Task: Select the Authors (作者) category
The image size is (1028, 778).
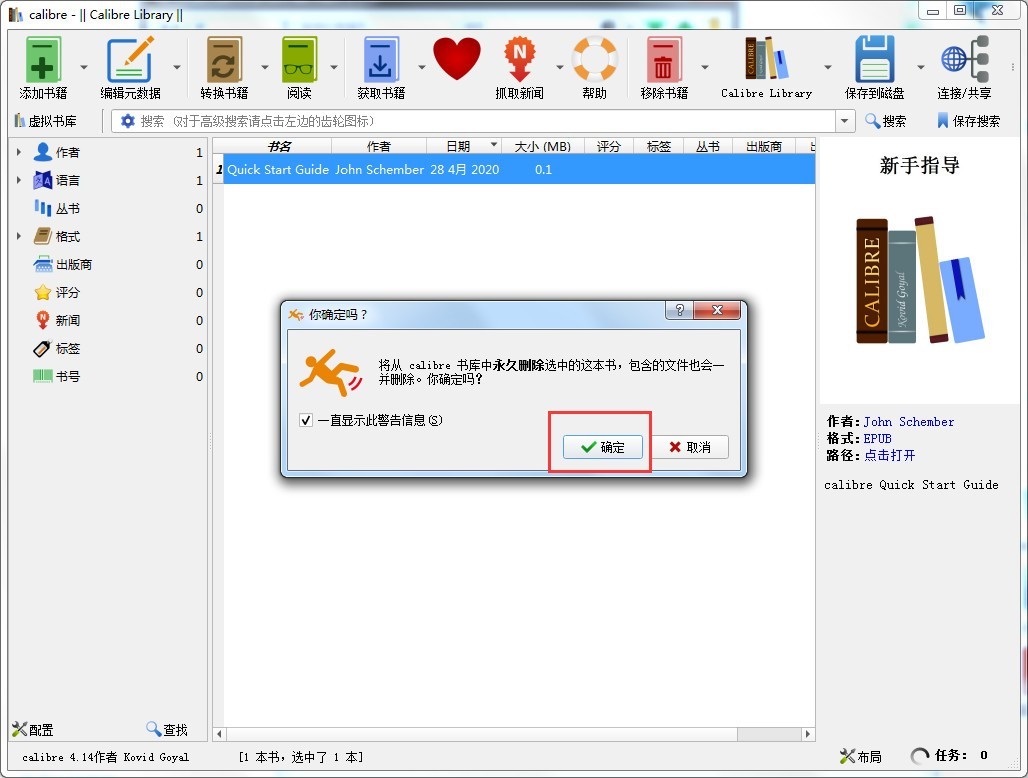Action: click(x=68, y=153)
